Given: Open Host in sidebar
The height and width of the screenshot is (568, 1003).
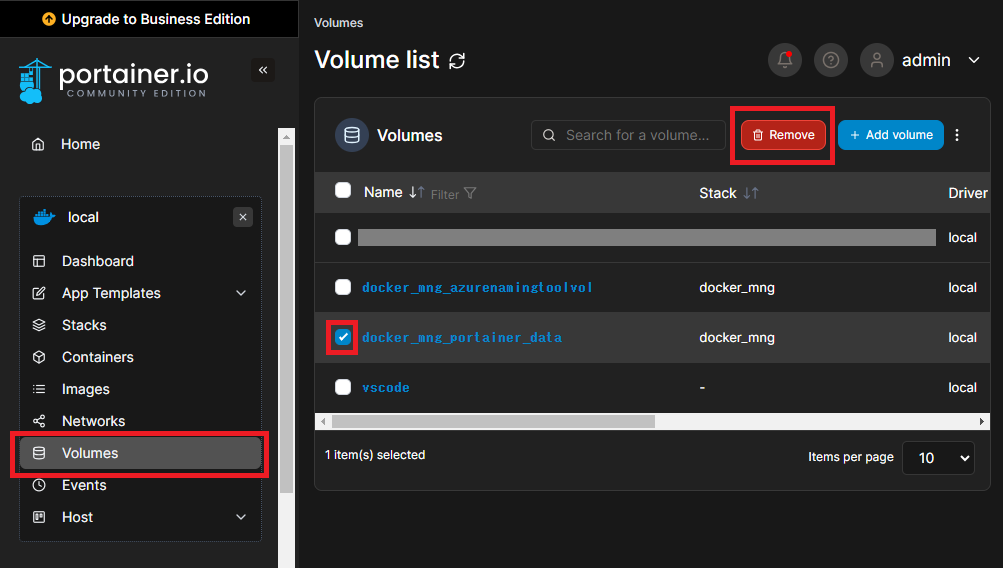Looking at the screenshot, I should point(140,517).
